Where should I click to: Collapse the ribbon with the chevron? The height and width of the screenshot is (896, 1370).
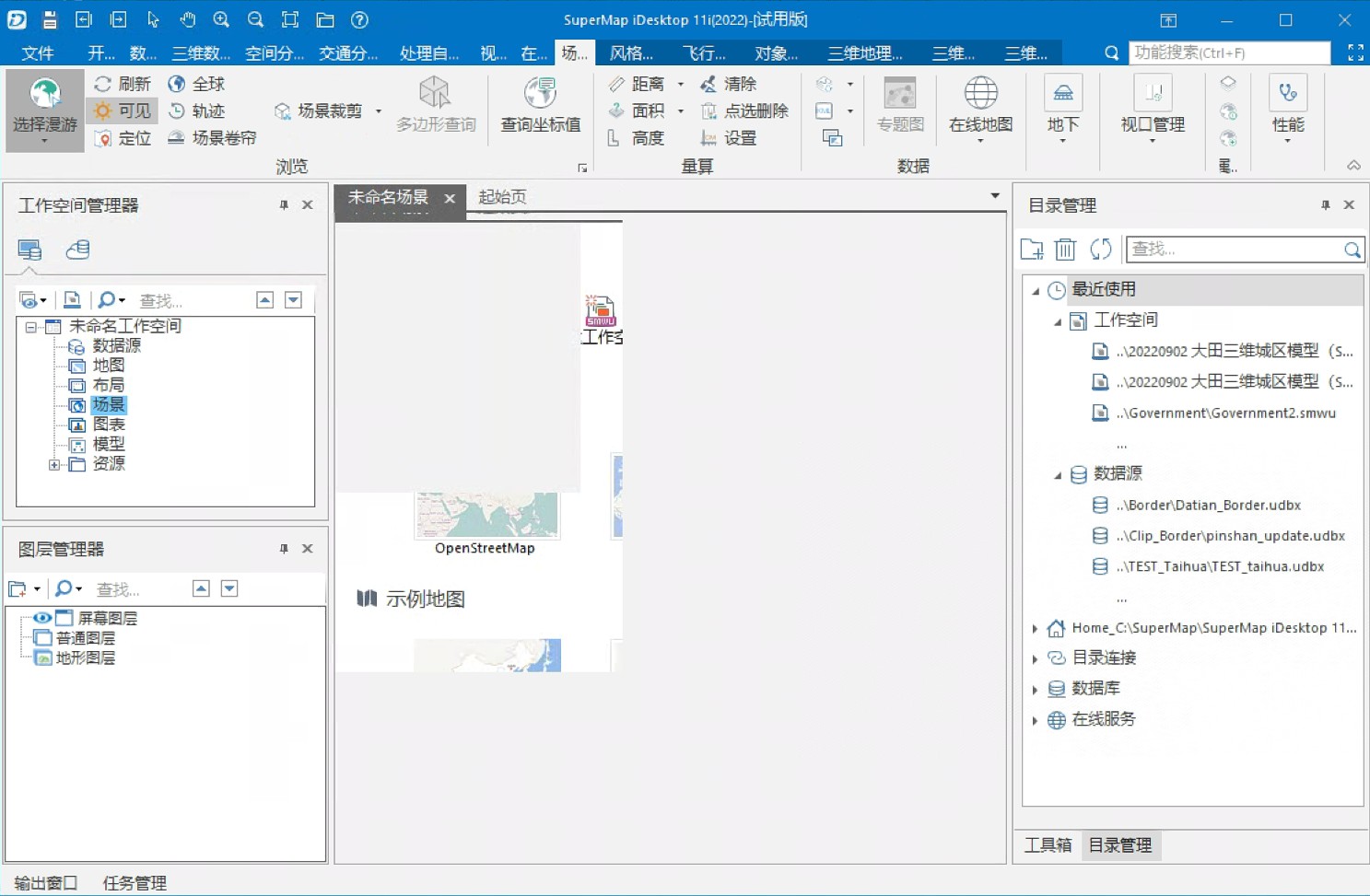[x=1353, y=166]
